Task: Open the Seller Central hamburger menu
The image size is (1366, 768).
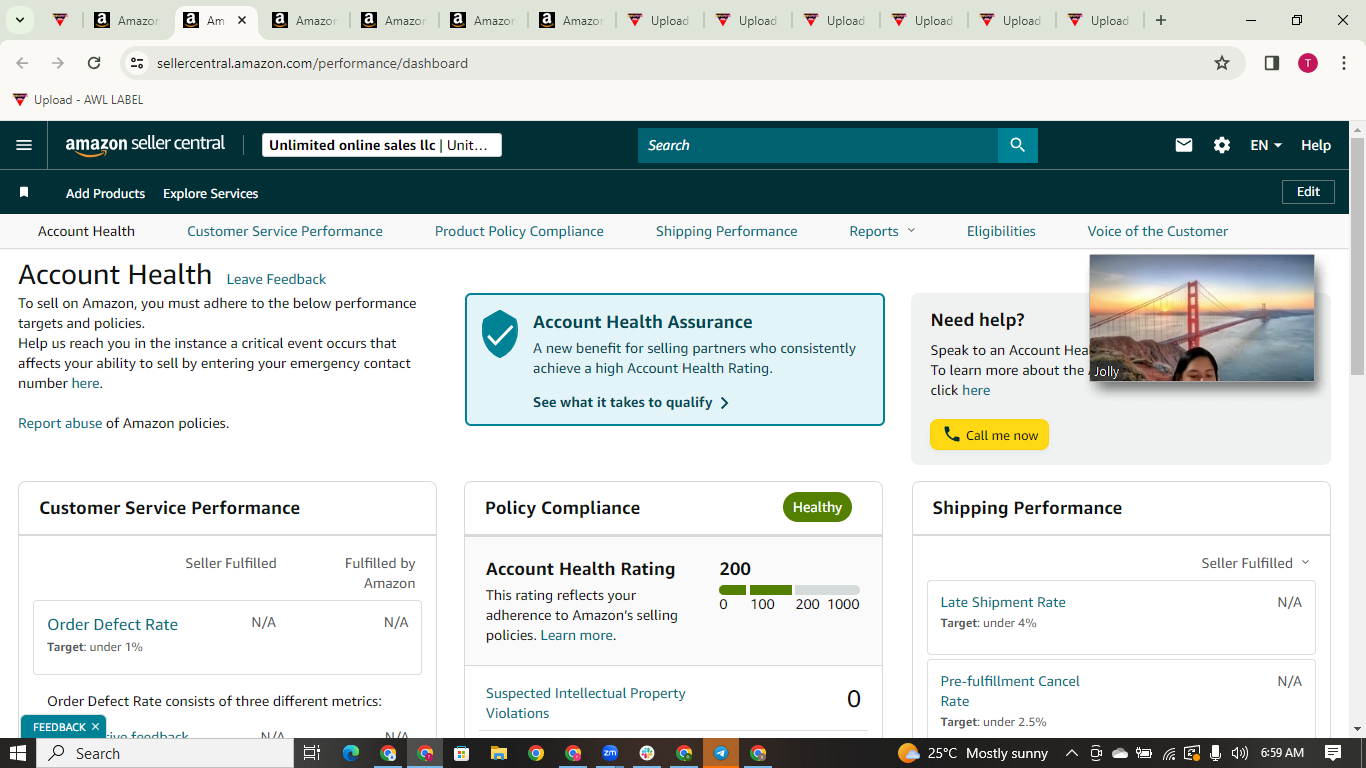Action: (24, 145)
